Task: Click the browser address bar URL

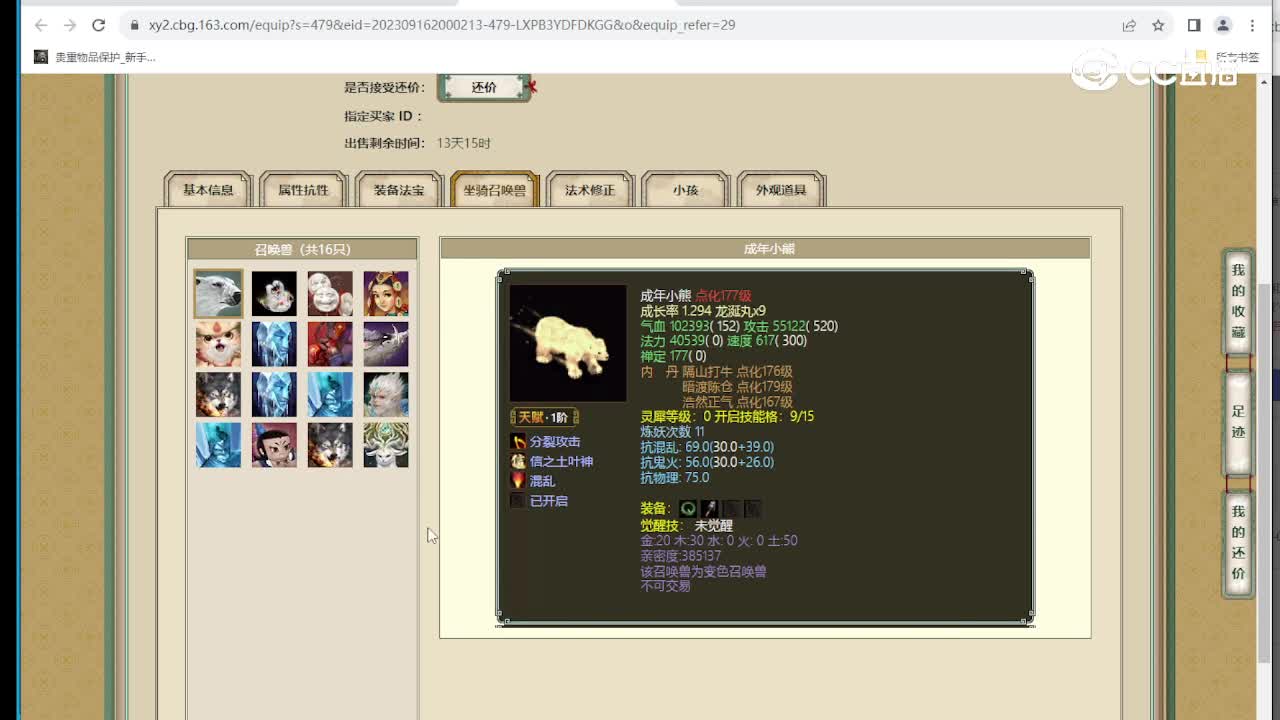Action: coord(442,25)
